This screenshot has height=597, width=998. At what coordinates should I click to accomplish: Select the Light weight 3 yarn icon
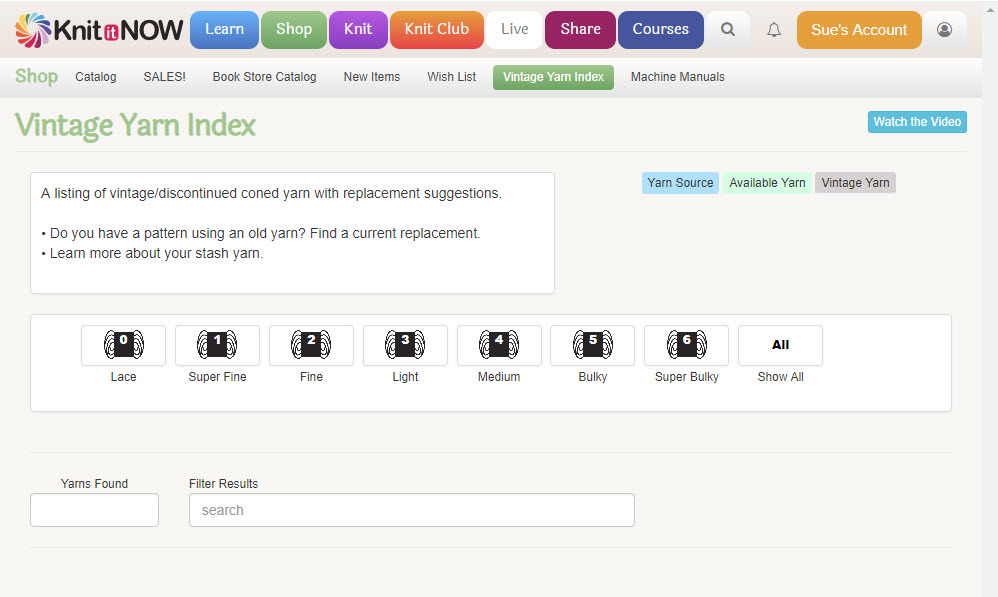tap(405, 345)
